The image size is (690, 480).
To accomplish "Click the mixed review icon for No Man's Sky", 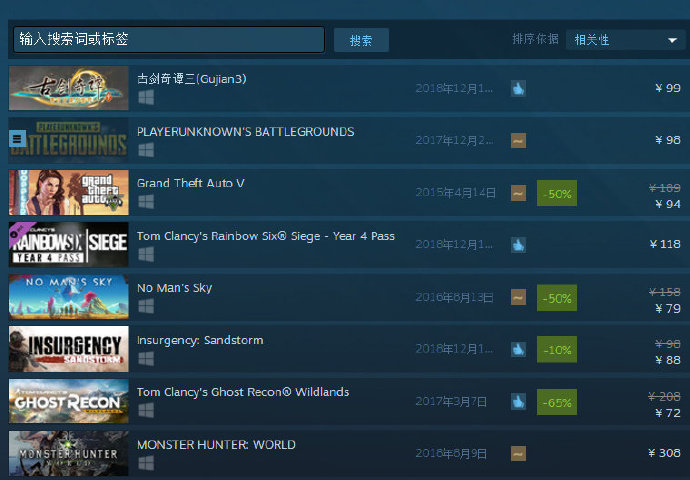I will click(518, 297).
